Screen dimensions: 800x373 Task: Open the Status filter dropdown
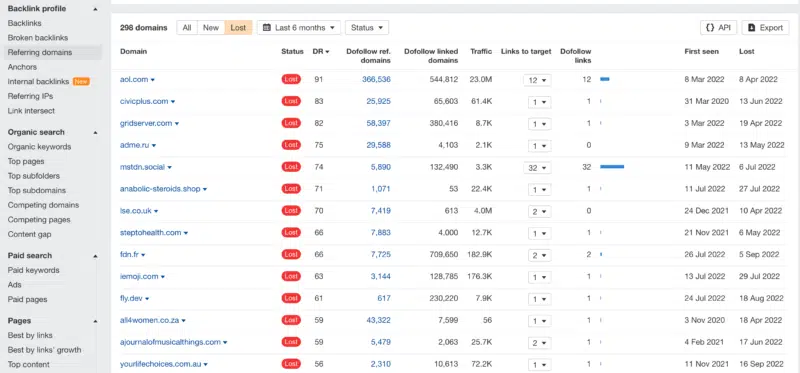click(x=367, y=28)
